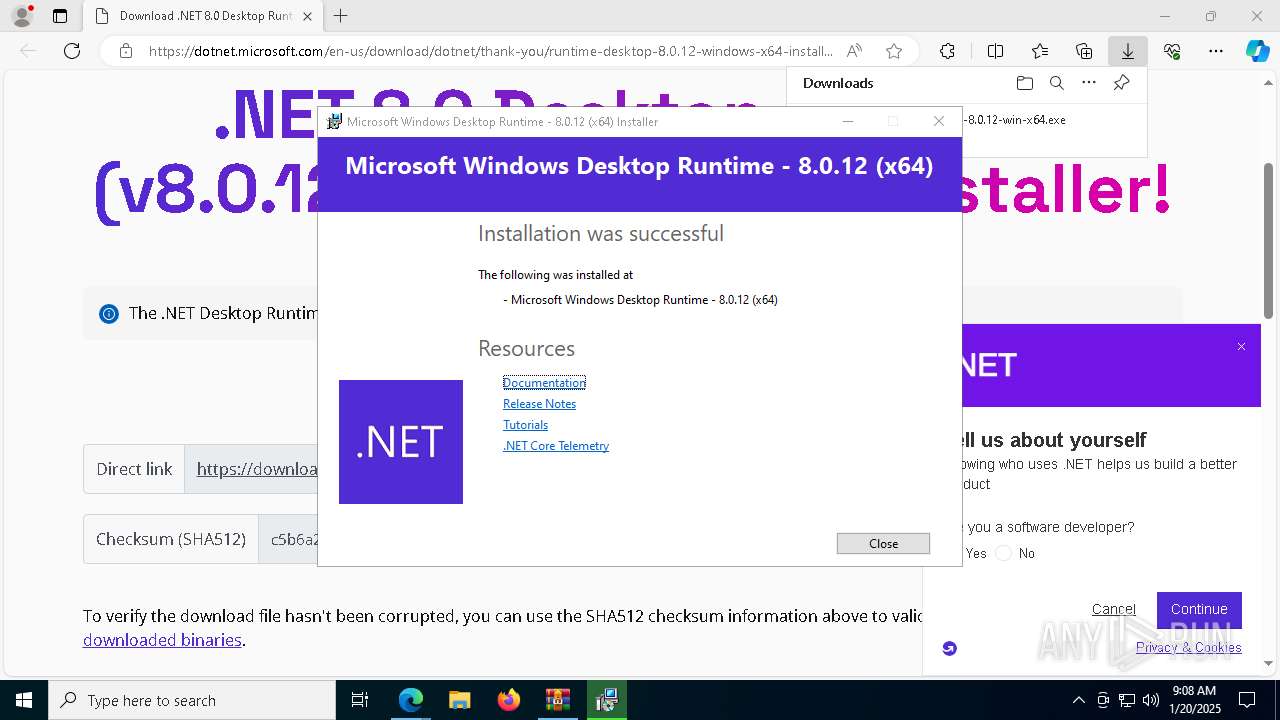Add this page to favorites

tap(894, 51)
